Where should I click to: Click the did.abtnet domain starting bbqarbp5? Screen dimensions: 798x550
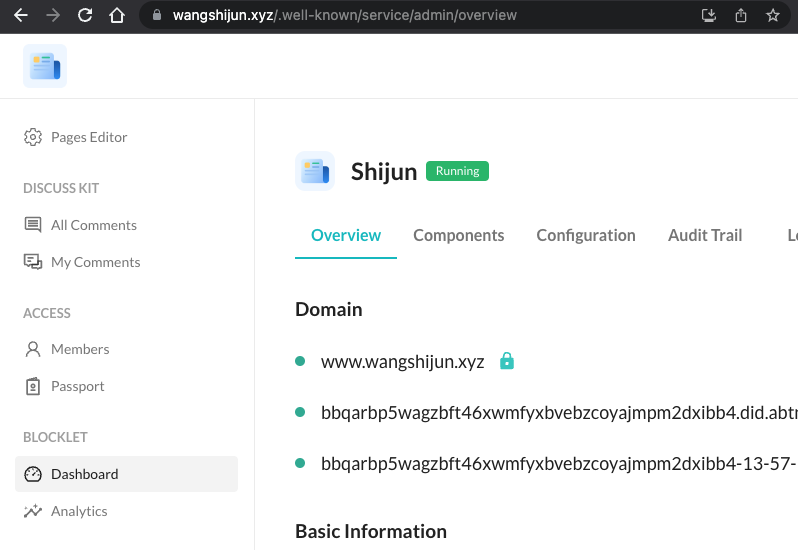(x=557, y=412)
